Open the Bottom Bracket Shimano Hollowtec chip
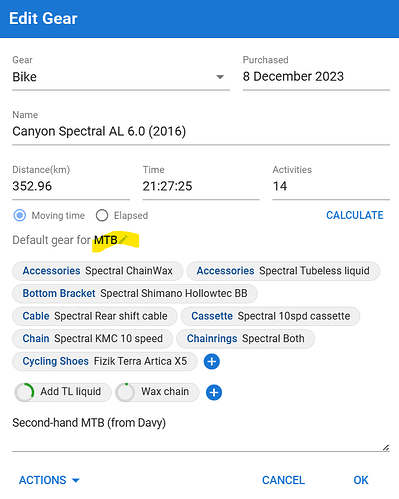Image resolution: width=399 pixels, height=499 pixels. (135, 293)
